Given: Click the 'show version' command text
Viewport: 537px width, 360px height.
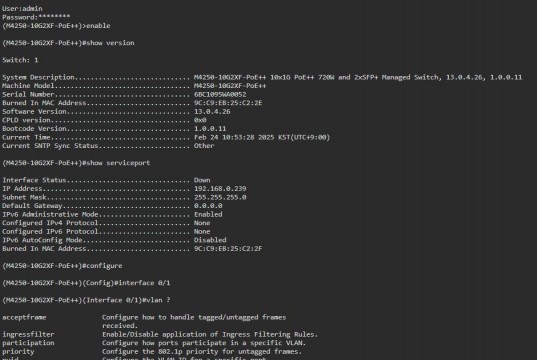Looking at the screenshot, I should point(110,43).
